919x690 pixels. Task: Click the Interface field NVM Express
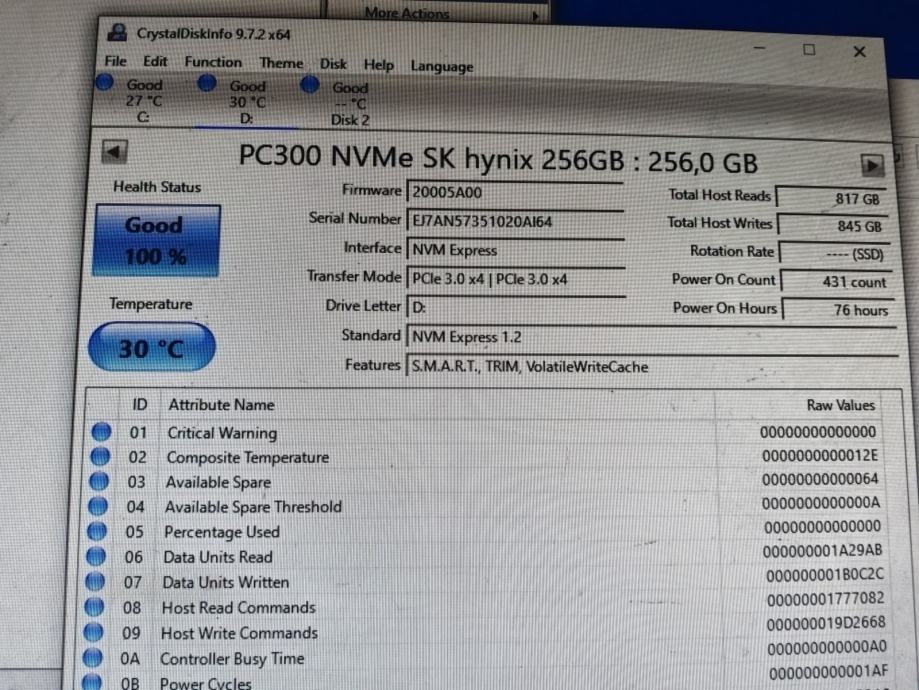pos(515,250)
